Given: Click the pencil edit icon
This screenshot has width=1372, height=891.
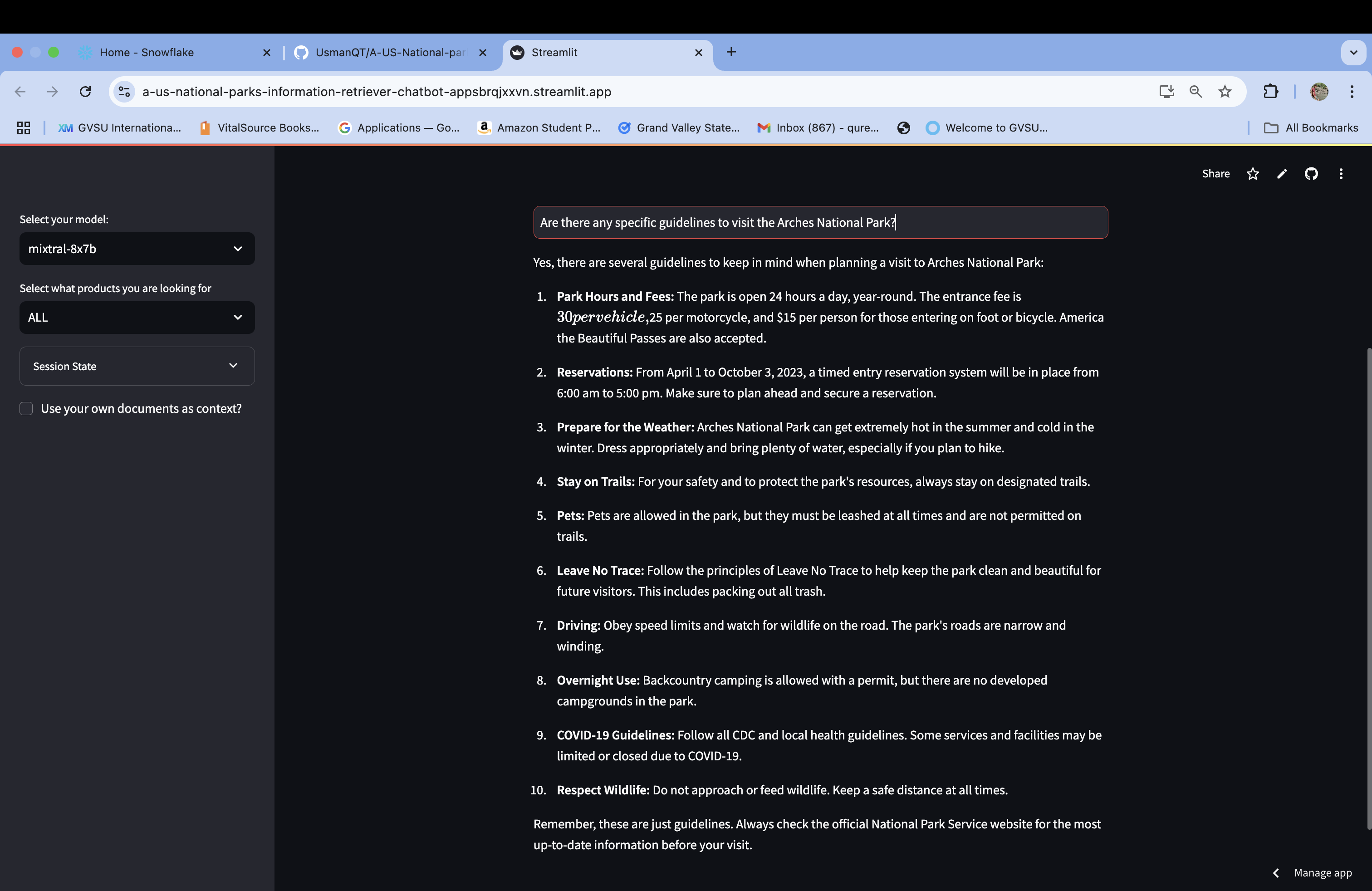Looking at the screenshot, I should [x=1282, y=174].
